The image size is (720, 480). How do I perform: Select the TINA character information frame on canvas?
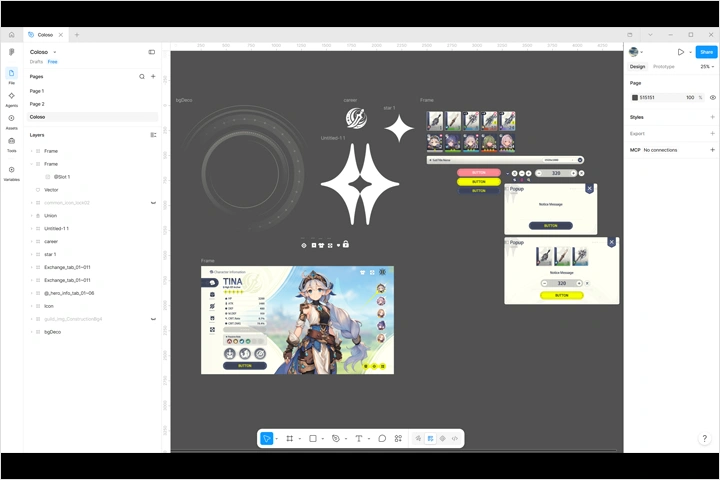(x=297, y=320)
